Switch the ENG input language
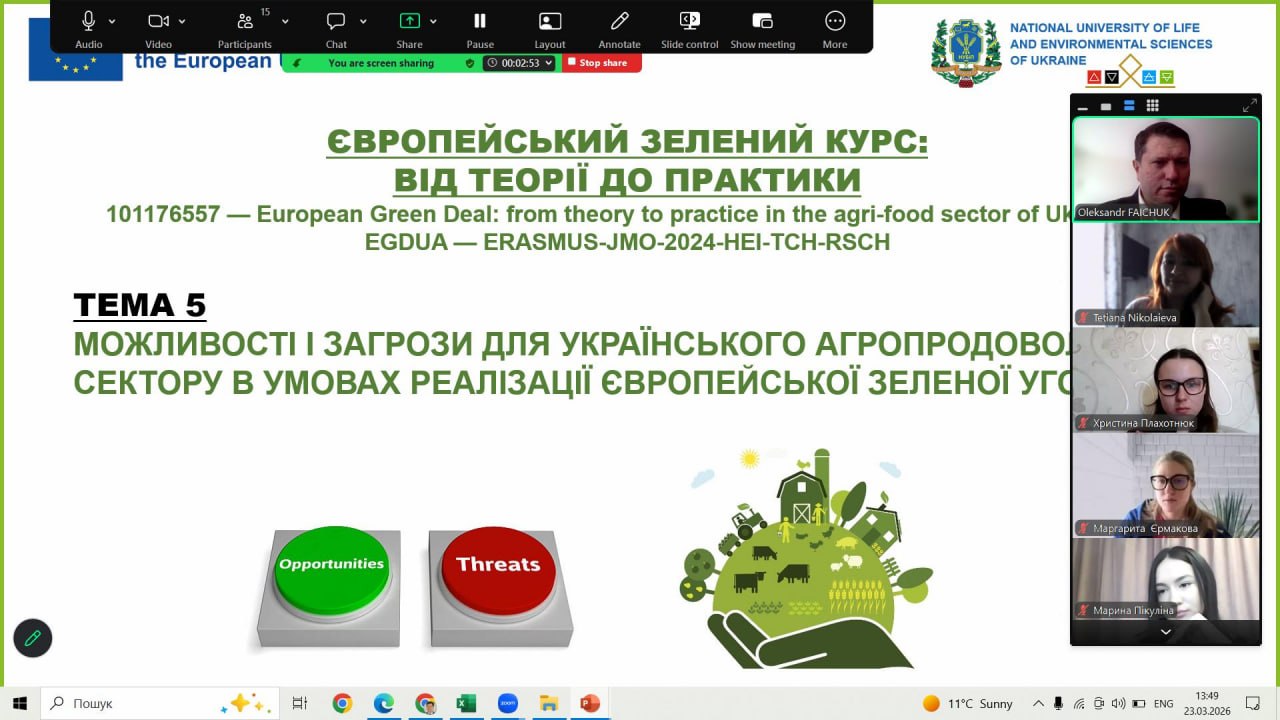The height and width of the screenshot is (720, 1280). (1164, 703)
